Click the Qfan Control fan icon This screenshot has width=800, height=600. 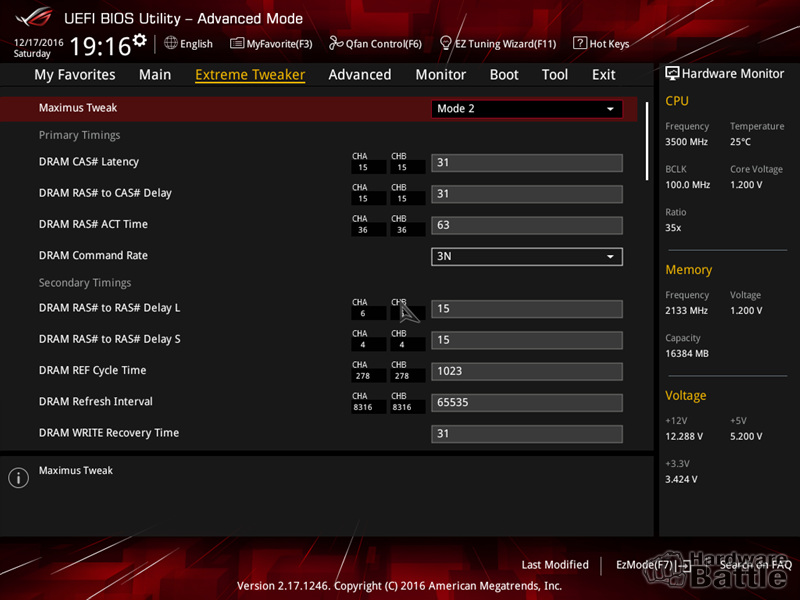pyautogui.click(x=336, y=43)
